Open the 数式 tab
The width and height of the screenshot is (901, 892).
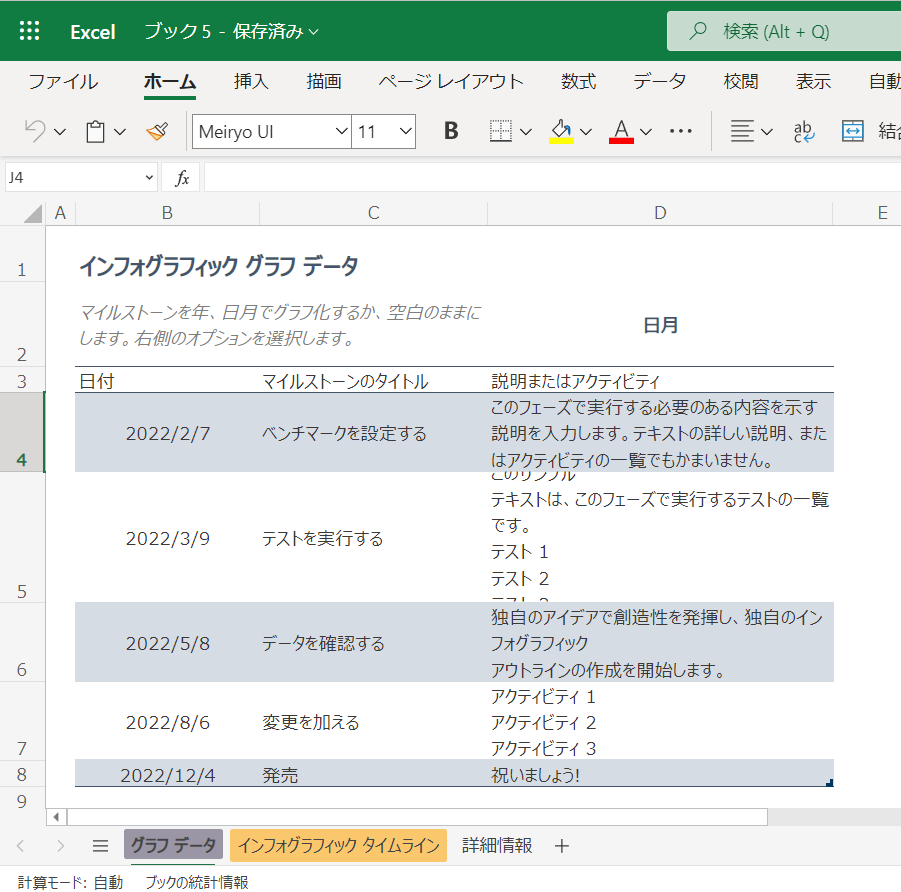[579, 82]
